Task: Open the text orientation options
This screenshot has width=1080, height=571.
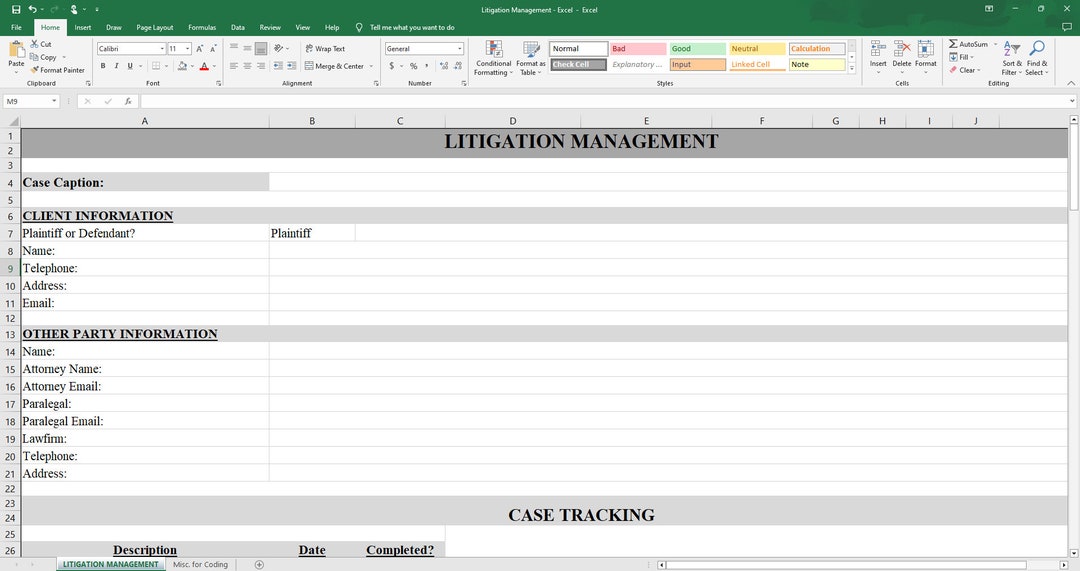Action: [x=279, y=48]
